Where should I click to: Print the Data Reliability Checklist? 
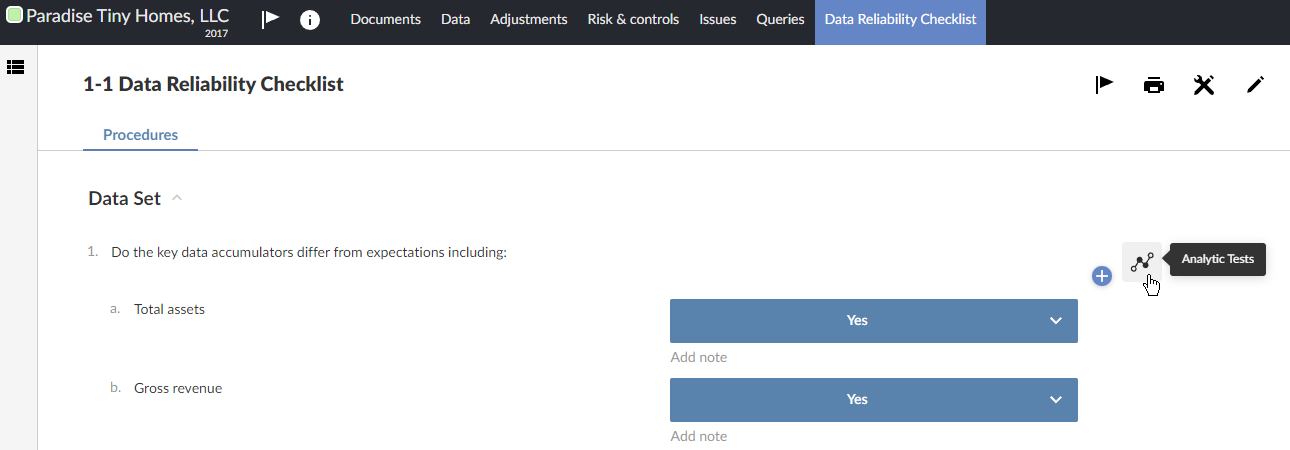1154,85
